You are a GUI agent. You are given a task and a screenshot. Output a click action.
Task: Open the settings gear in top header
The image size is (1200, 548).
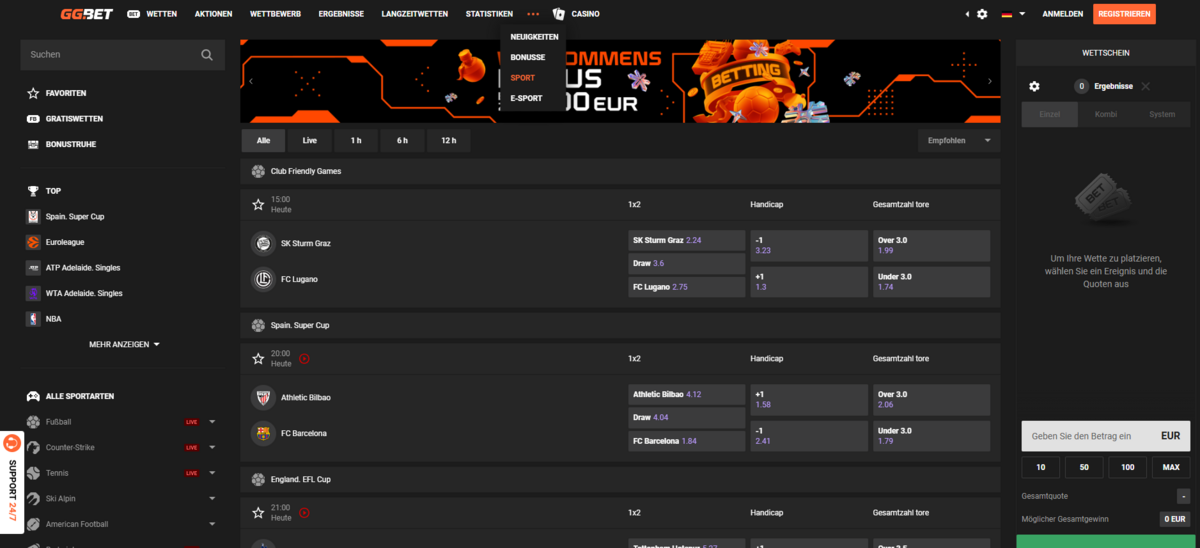click(x=982, y=14)
